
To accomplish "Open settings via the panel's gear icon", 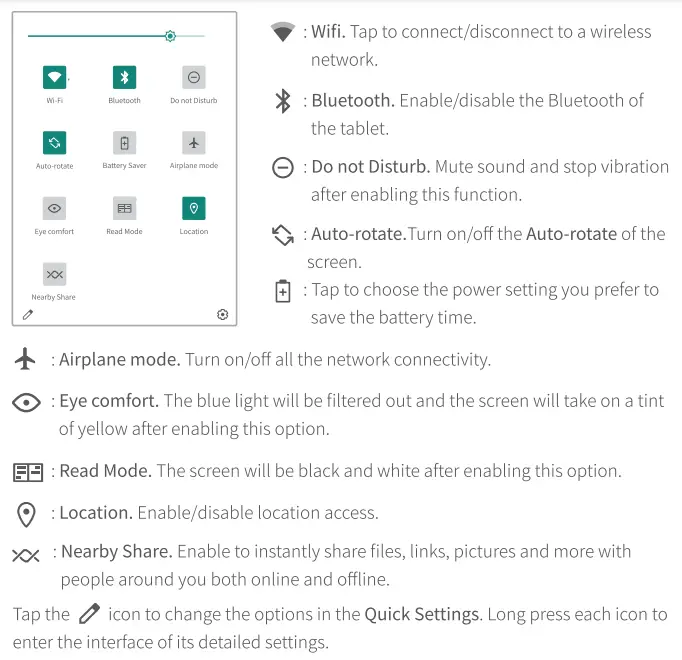I will click(222, 314).
